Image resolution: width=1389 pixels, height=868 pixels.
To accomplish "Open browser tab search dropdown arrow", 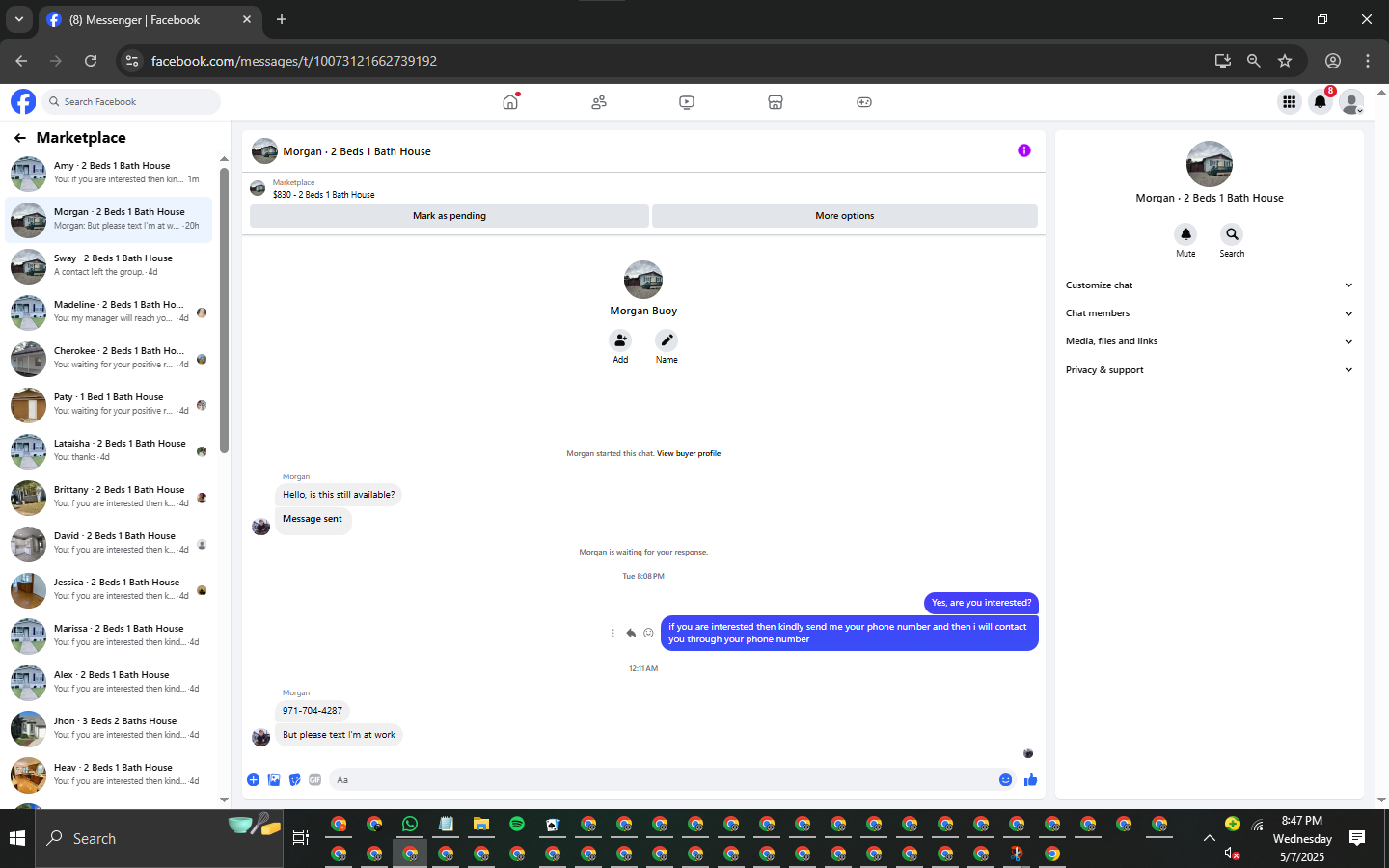I will (x=18, y=19).
